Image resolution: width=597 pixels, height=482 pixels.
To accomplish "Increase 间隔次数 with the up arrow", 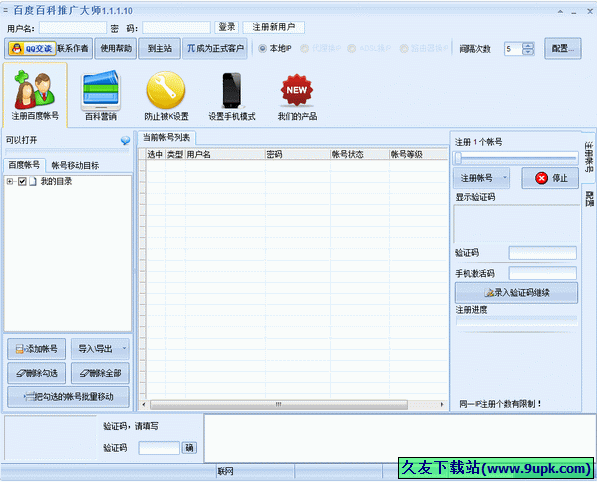I will click(528, 45).
